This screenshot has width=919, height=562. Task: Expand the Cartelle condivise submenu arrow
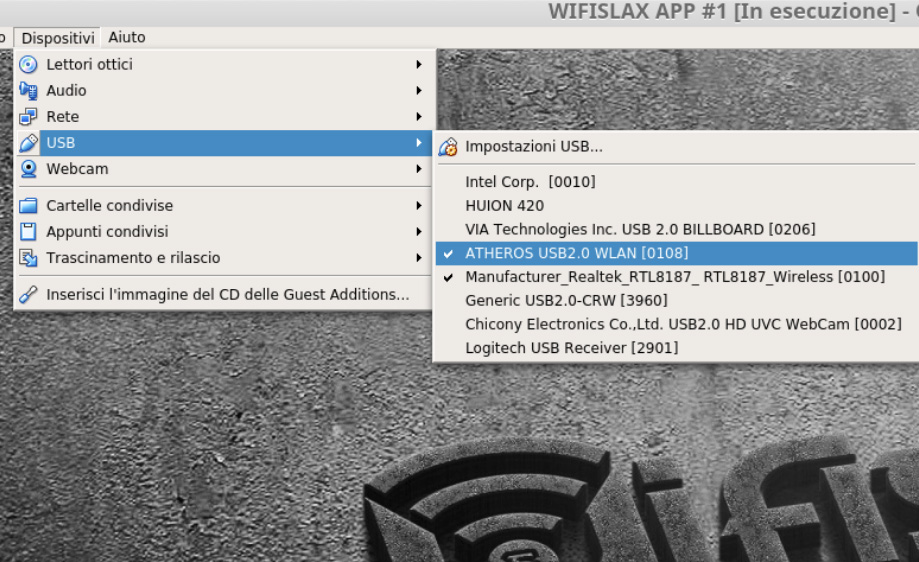(418, 206)
